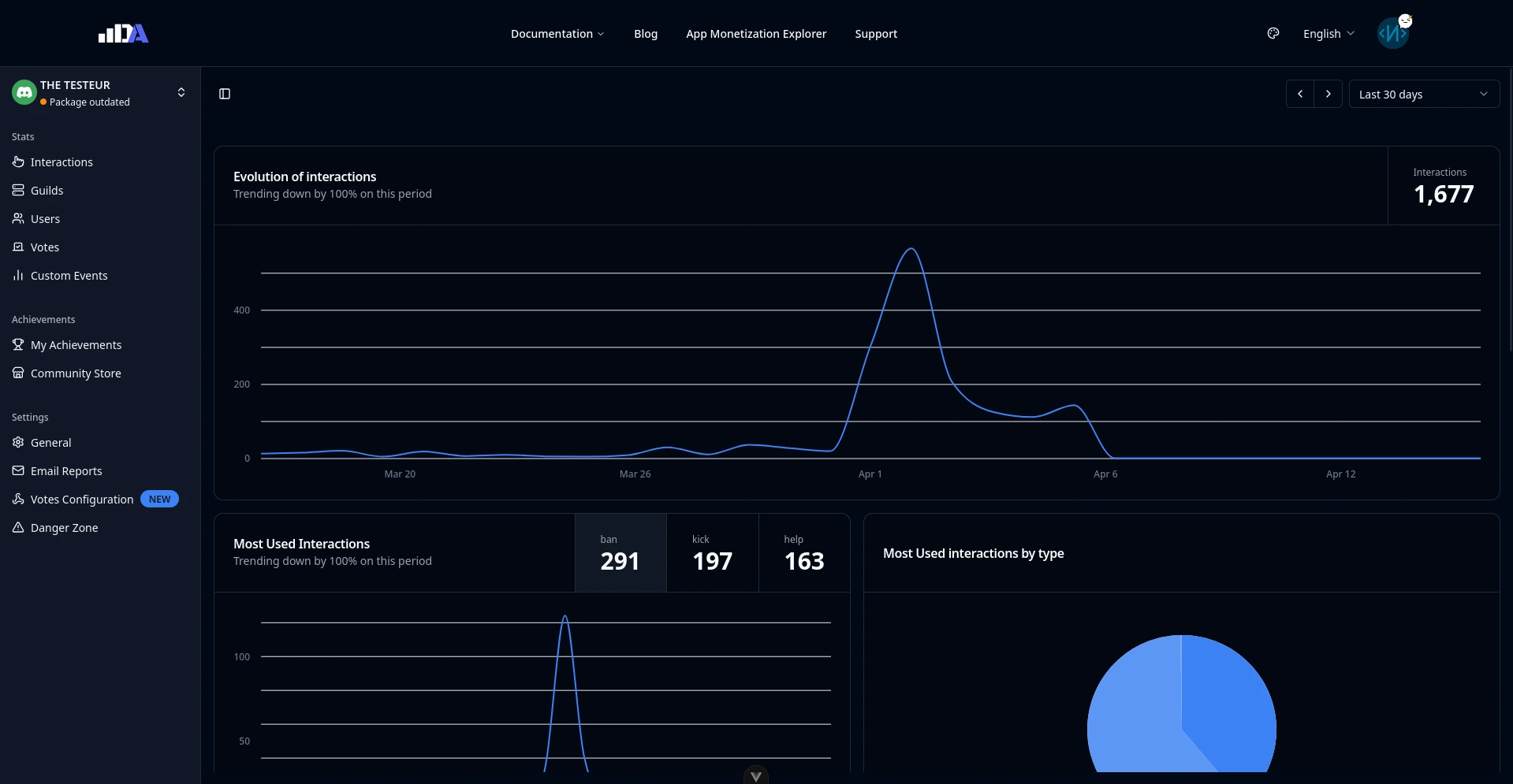Open Email Reports settings
The image size is (1513, 784).
66,470
